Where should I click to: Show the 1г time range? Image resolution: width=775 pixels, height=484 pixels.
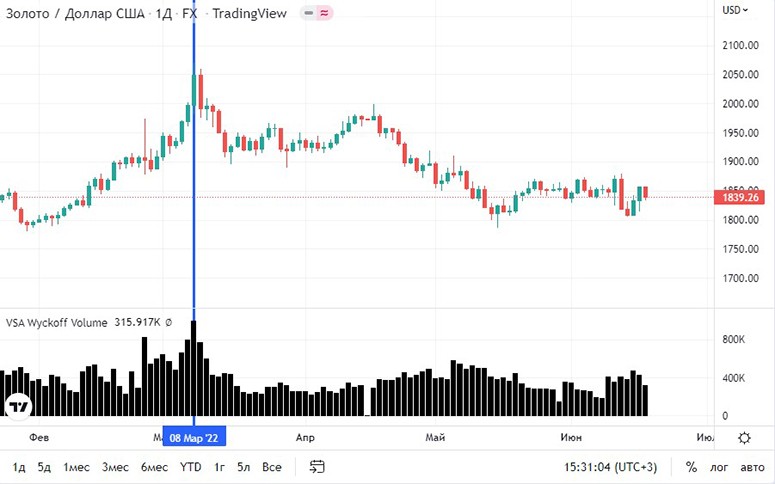(219, 467)
